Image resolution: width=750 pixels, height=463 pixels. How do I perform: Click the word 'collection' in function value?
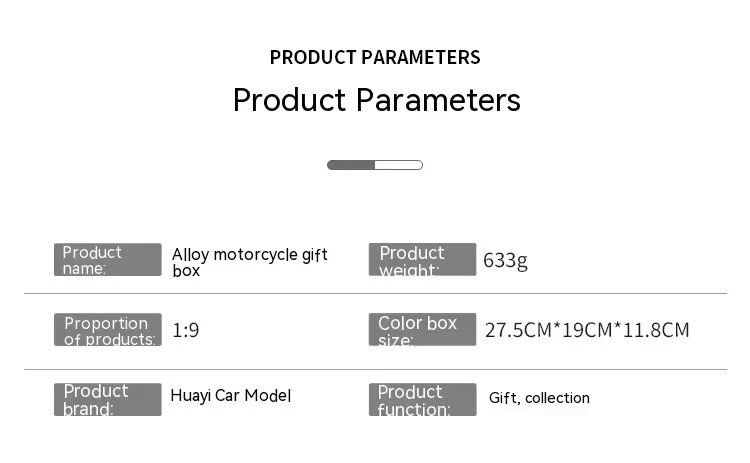557,398
